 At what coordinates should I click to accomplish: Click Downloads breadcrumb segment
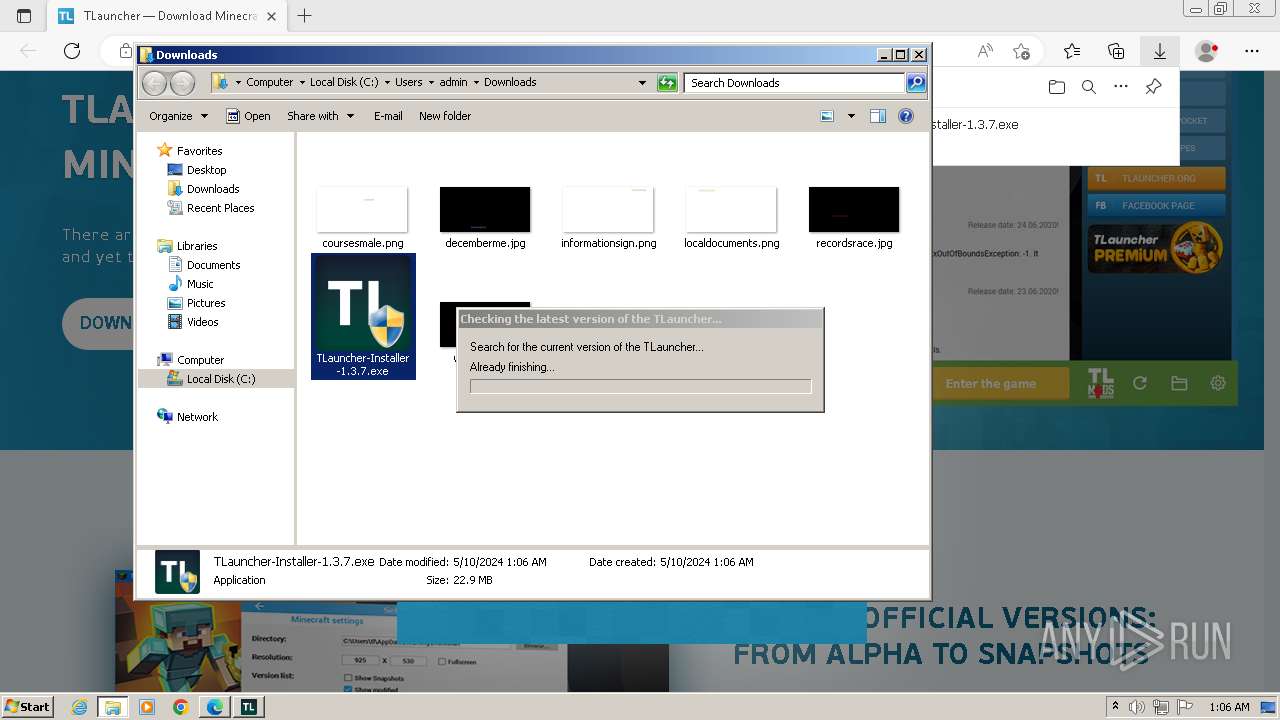[x=510, y=82]
